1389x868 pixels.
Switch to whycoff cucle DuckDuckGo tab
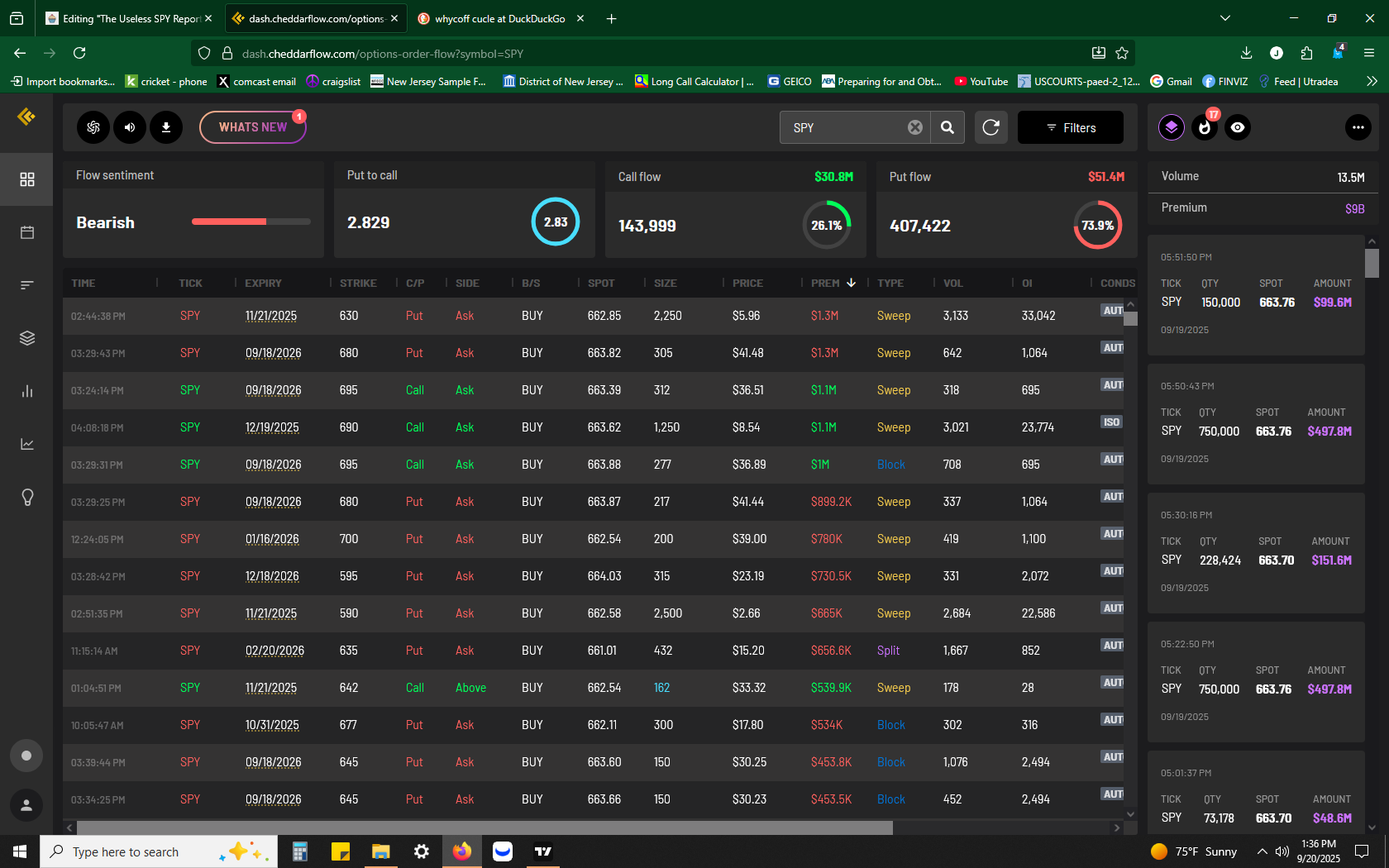[500, 18]
